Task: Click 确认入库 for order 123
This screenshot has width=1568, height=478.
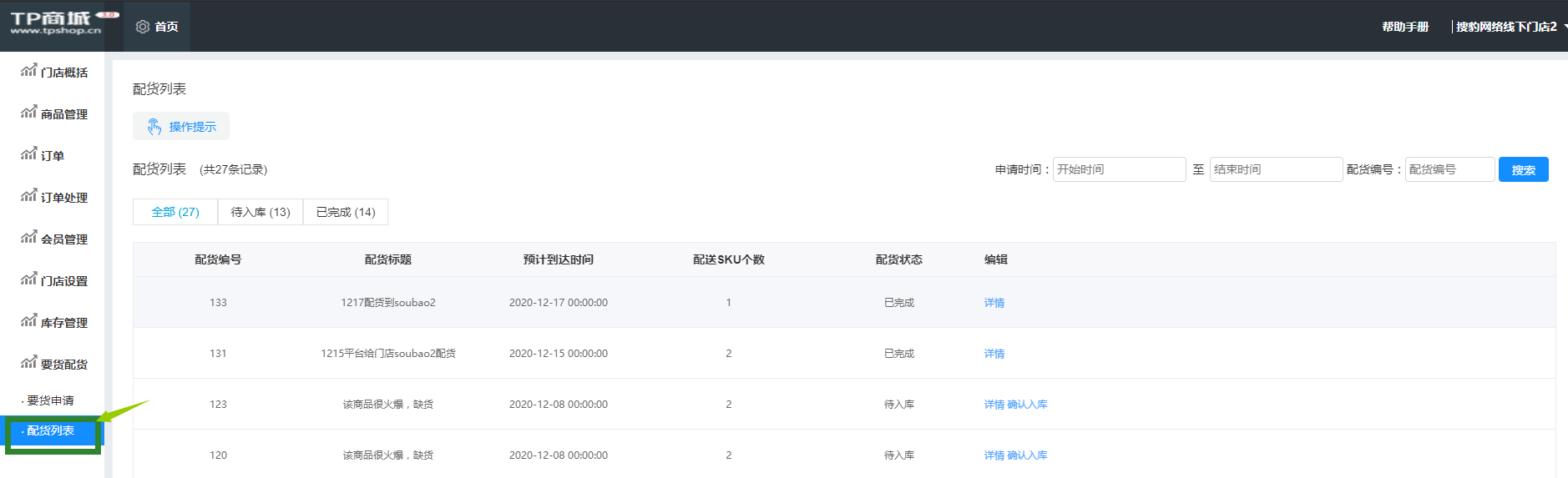Action: coord(1027,405)
